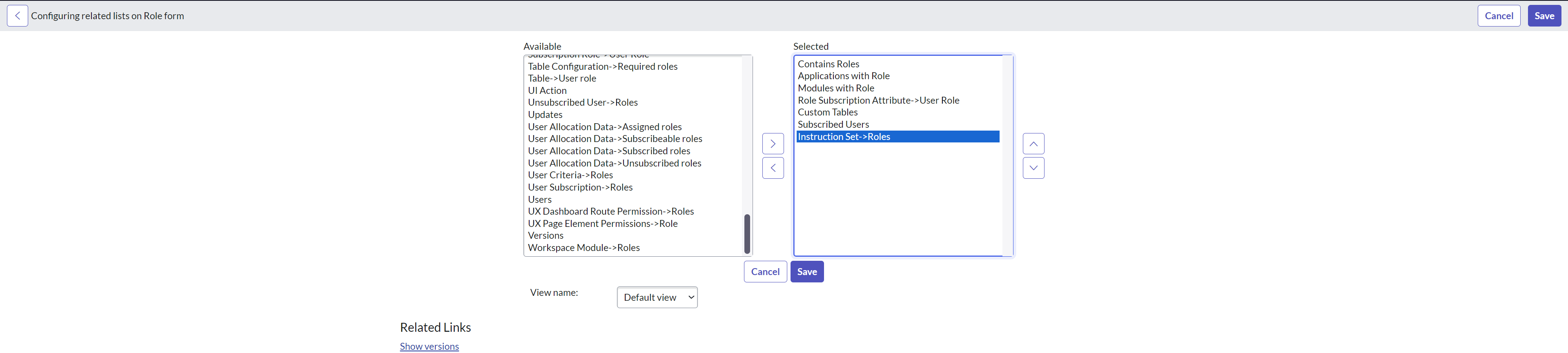
Task: Select 'Users' in Available list
Action: (x=540, y=200)
